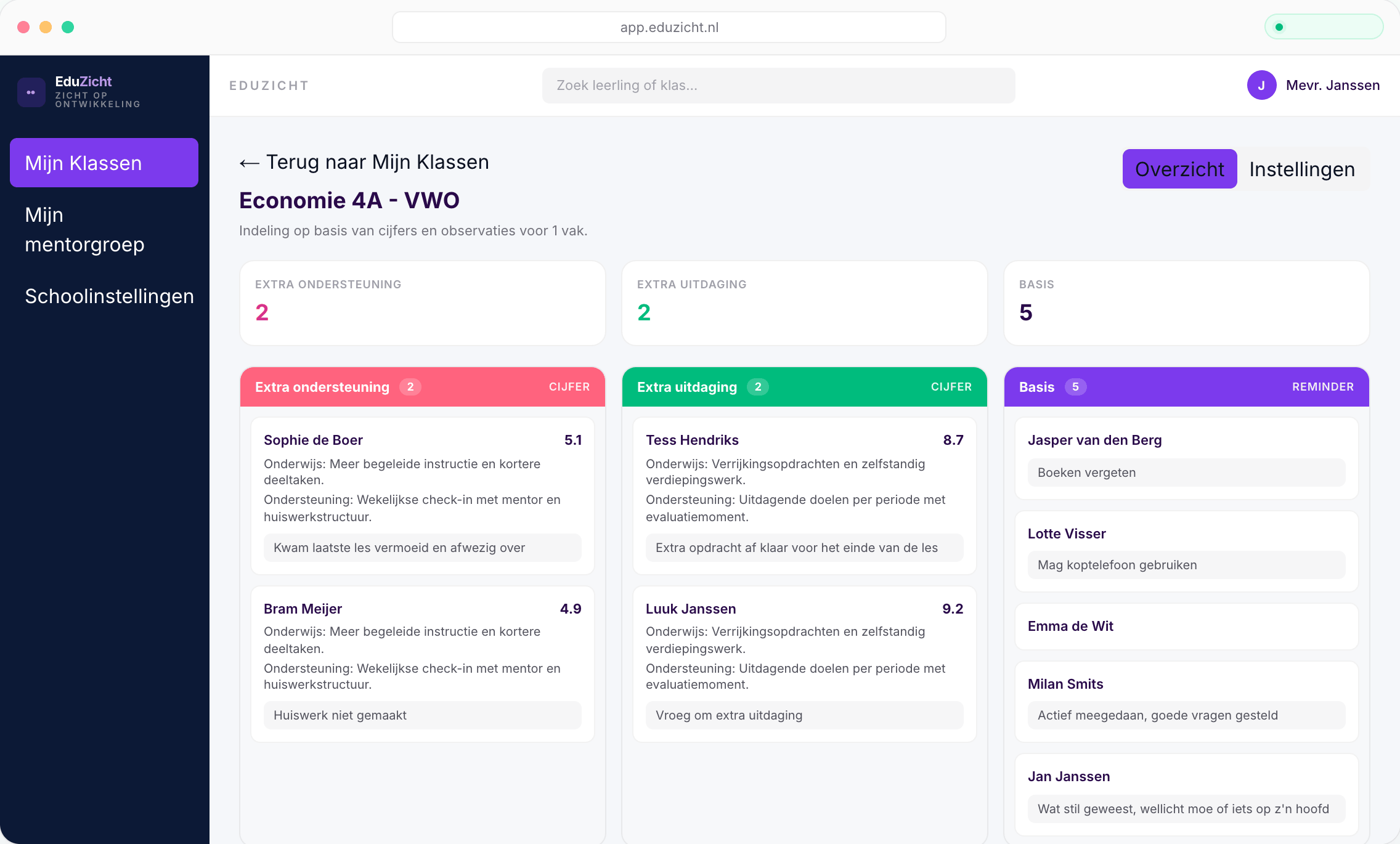Click the count badge 2 beside Extra uitdaging
The height and width of the screenshot is (844, 1400).
click(x=758, y=387)
